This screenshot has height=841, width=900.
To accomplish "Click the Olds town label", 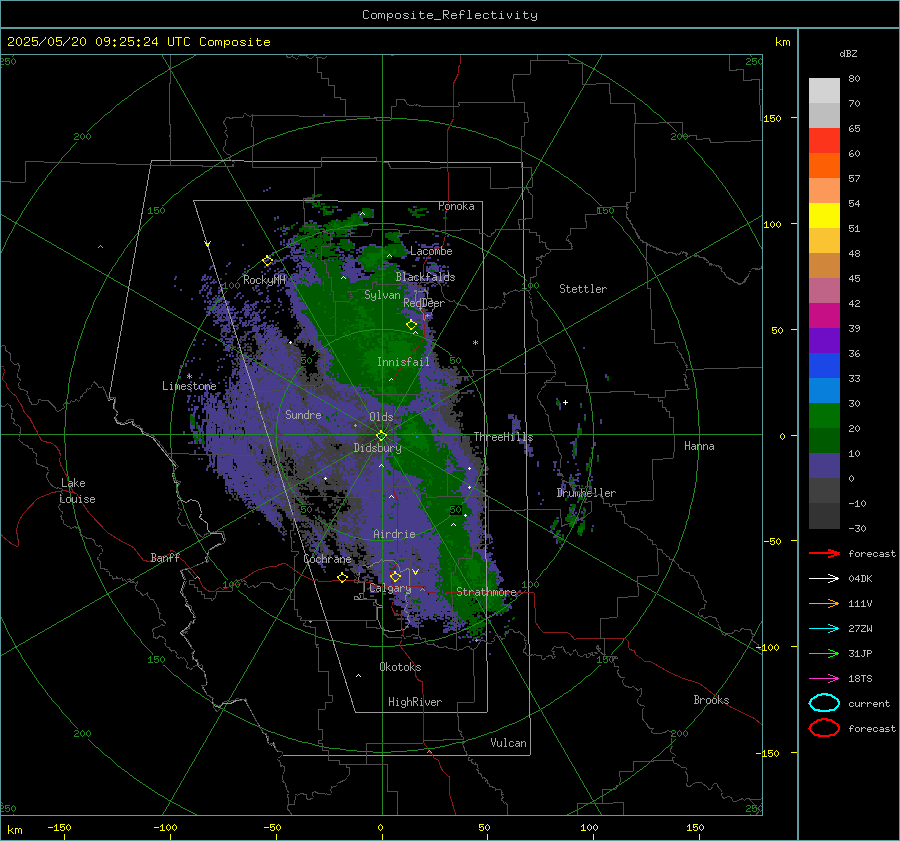I will coord(381,417).
